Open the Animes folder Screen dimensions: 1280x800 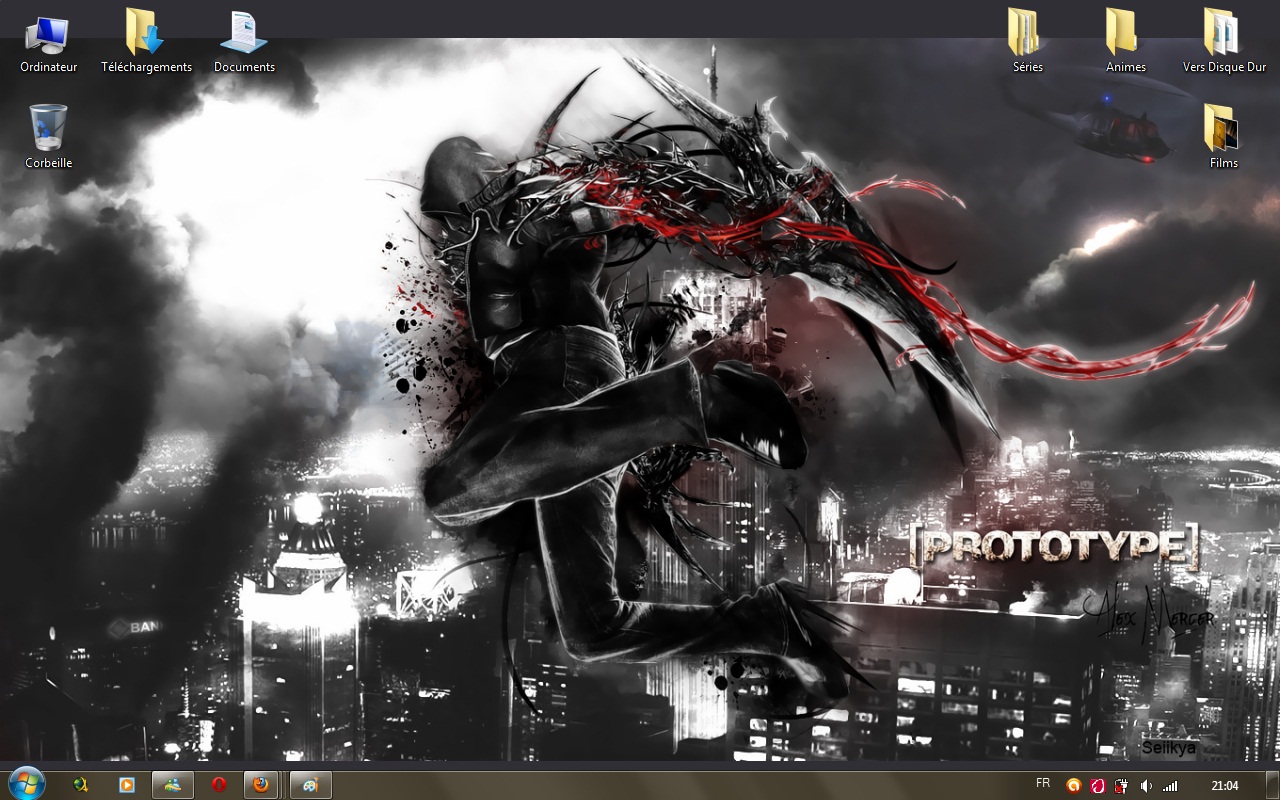coord(1125,36)
